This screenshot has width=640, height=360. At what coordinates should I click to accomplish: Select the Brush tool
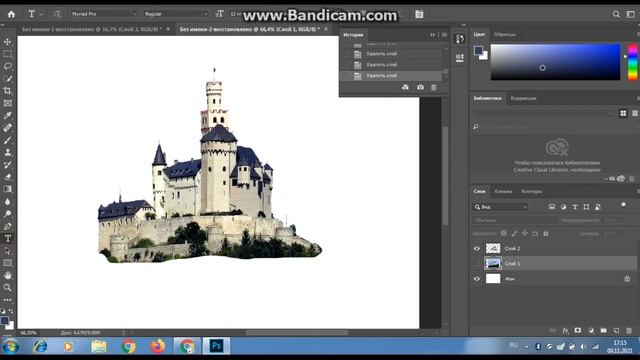coord(7,140)
